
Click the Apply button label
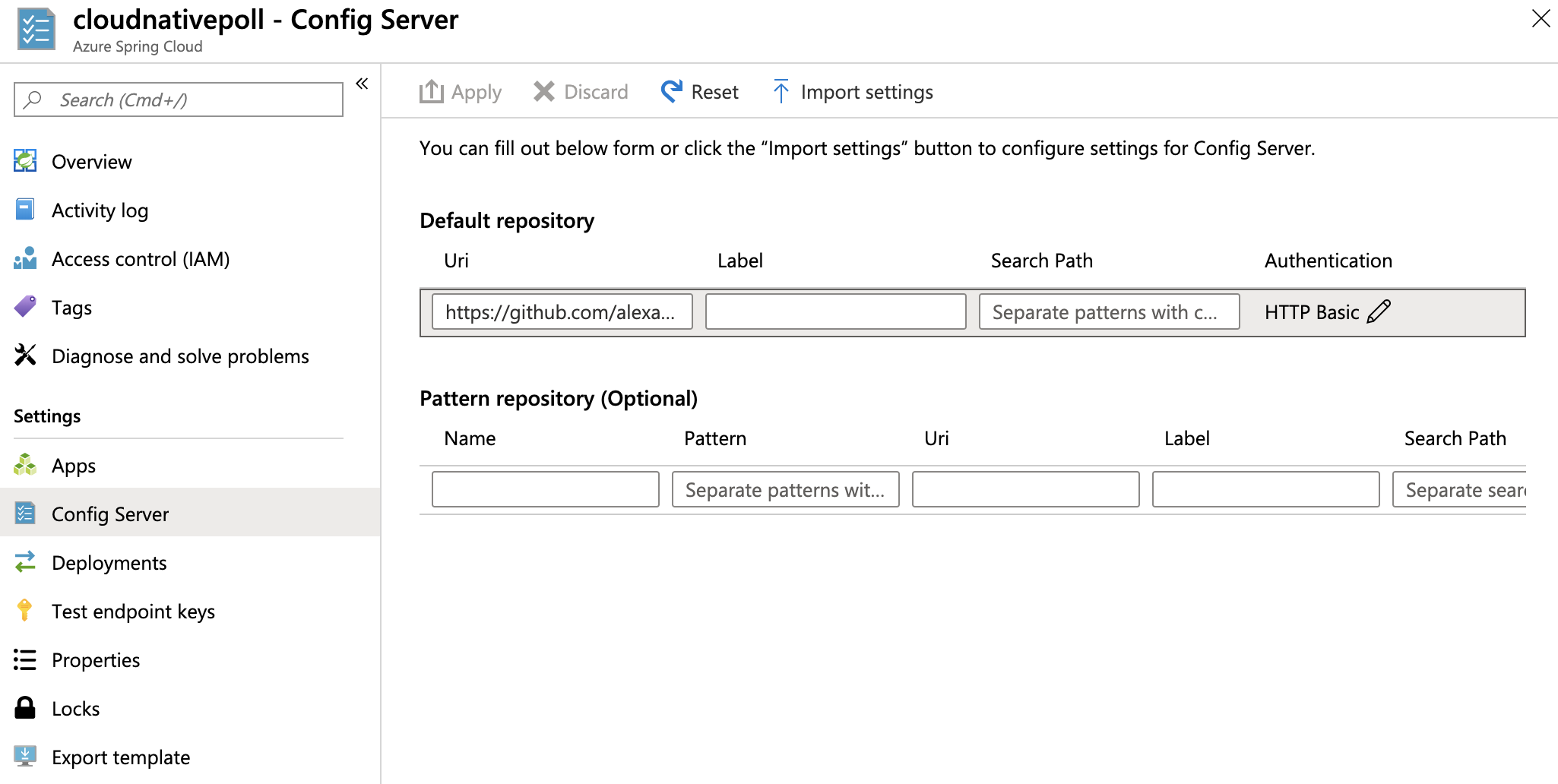click(x=477, y=92)
